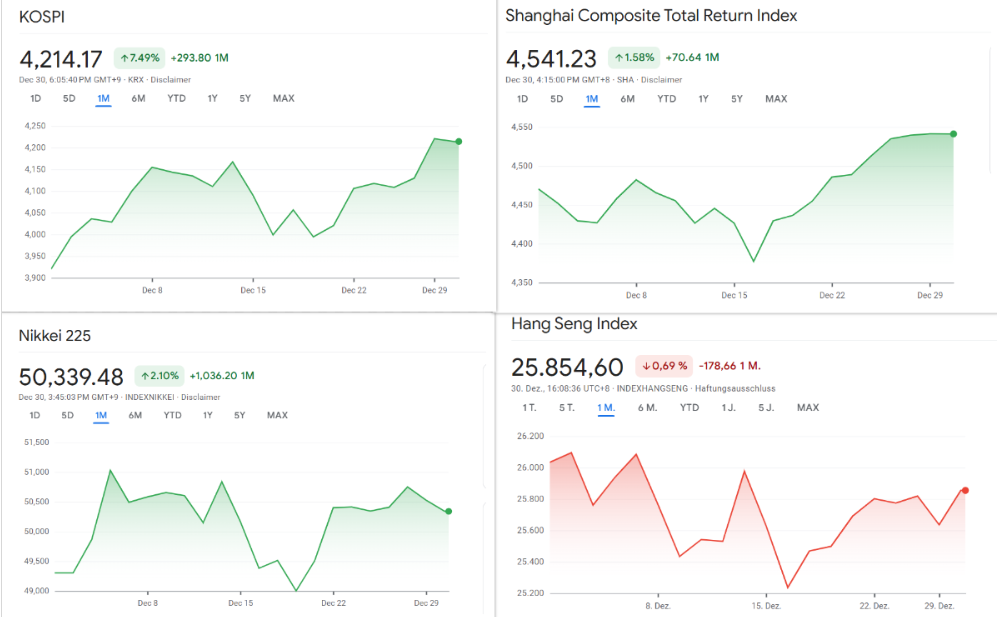
Task: Click the Nikkei 225 2.10% up-arrow badge
Action: pyautogui.click(x=159, y=376)
